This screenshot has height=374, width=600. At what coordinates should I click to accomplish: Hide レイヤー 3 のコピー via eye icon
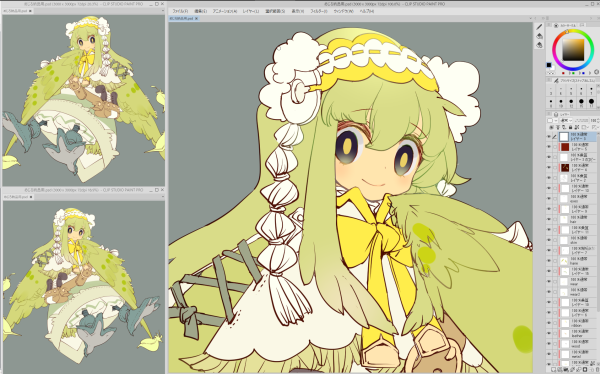tap(549, 157)
